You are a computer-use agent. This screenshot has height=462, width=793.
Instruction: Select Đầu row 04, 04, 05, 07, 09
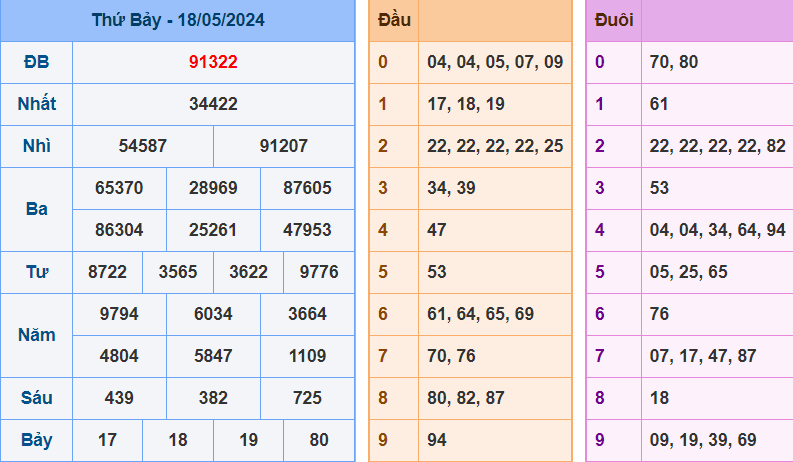click(495, 62)
